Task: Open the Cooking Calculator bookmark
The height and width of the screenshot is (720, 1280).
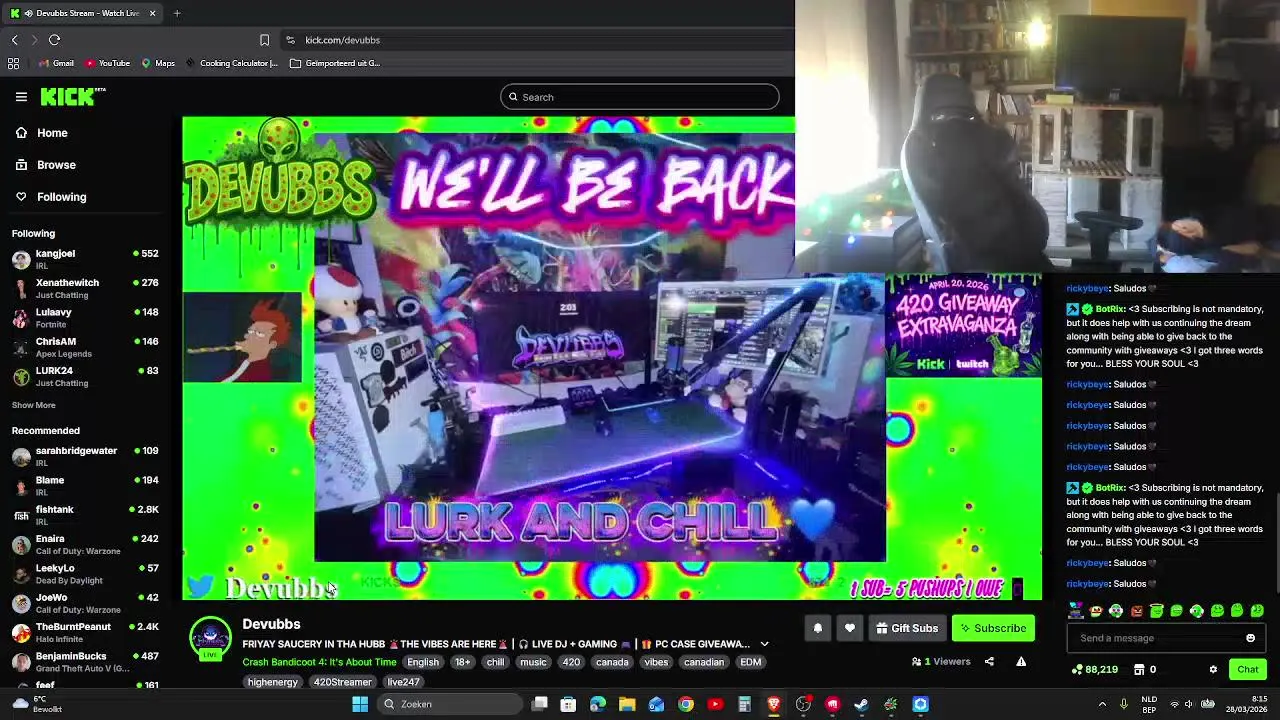Action: (231, 63)
